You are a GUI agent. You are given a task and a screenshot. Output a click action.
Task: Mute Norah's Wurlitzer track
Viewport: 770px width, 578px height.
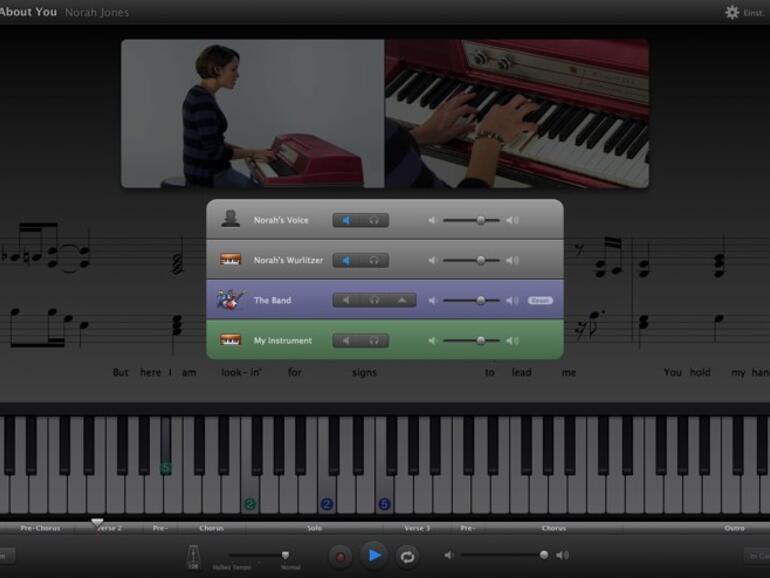pos(346,260)
